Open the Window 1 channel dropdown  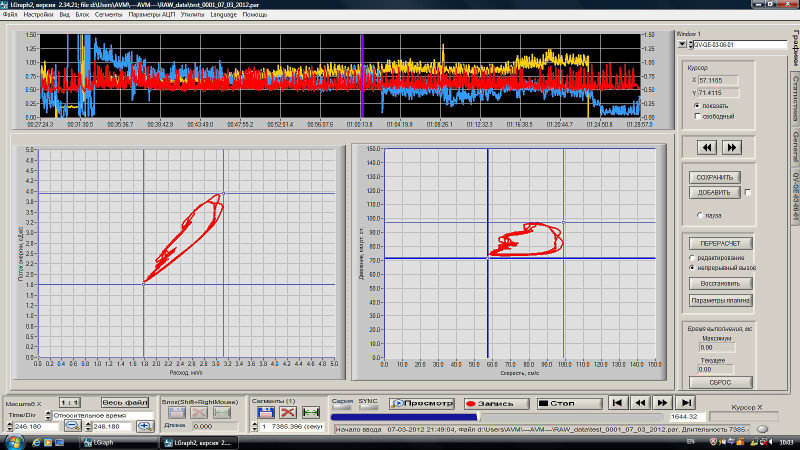(683, 44)
